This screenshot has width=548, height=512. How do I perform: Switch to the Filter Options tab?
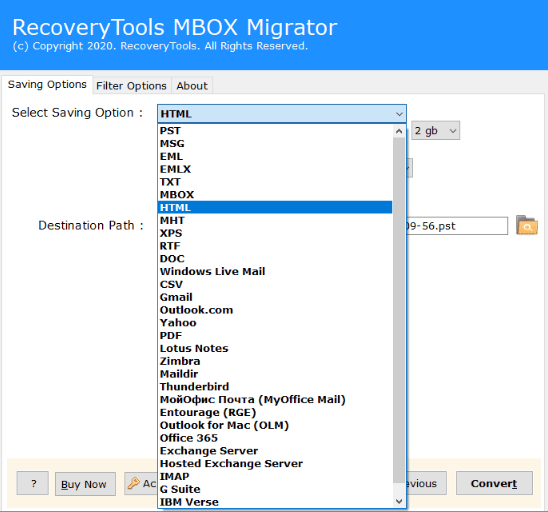(x=131, y=86)
